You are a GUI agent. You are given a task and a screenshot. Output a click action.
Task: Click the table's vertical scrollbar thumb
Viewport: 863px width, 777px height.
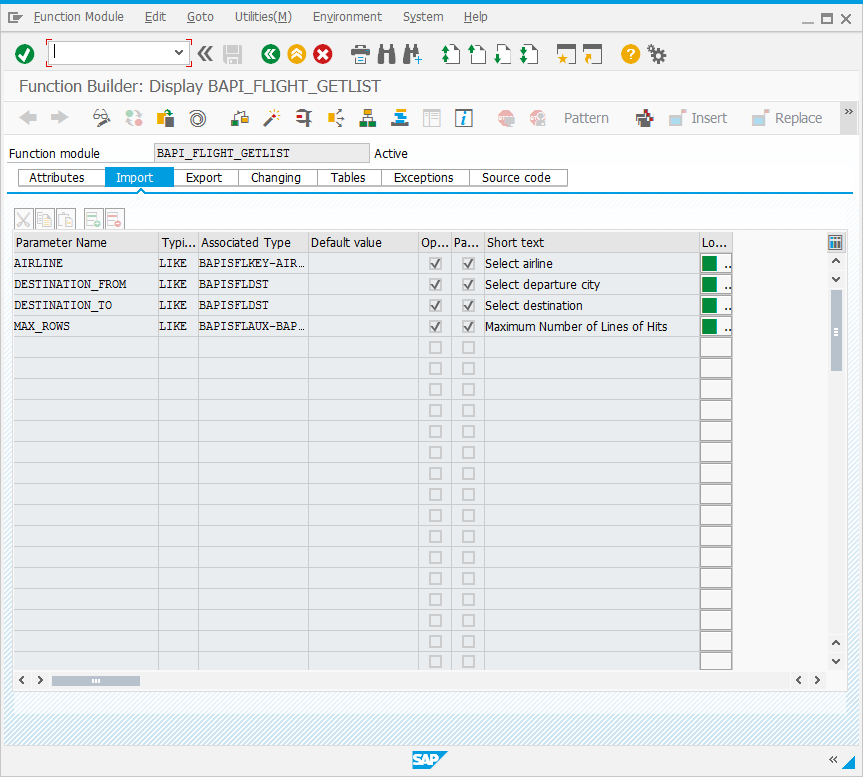[x=836, y=331]
